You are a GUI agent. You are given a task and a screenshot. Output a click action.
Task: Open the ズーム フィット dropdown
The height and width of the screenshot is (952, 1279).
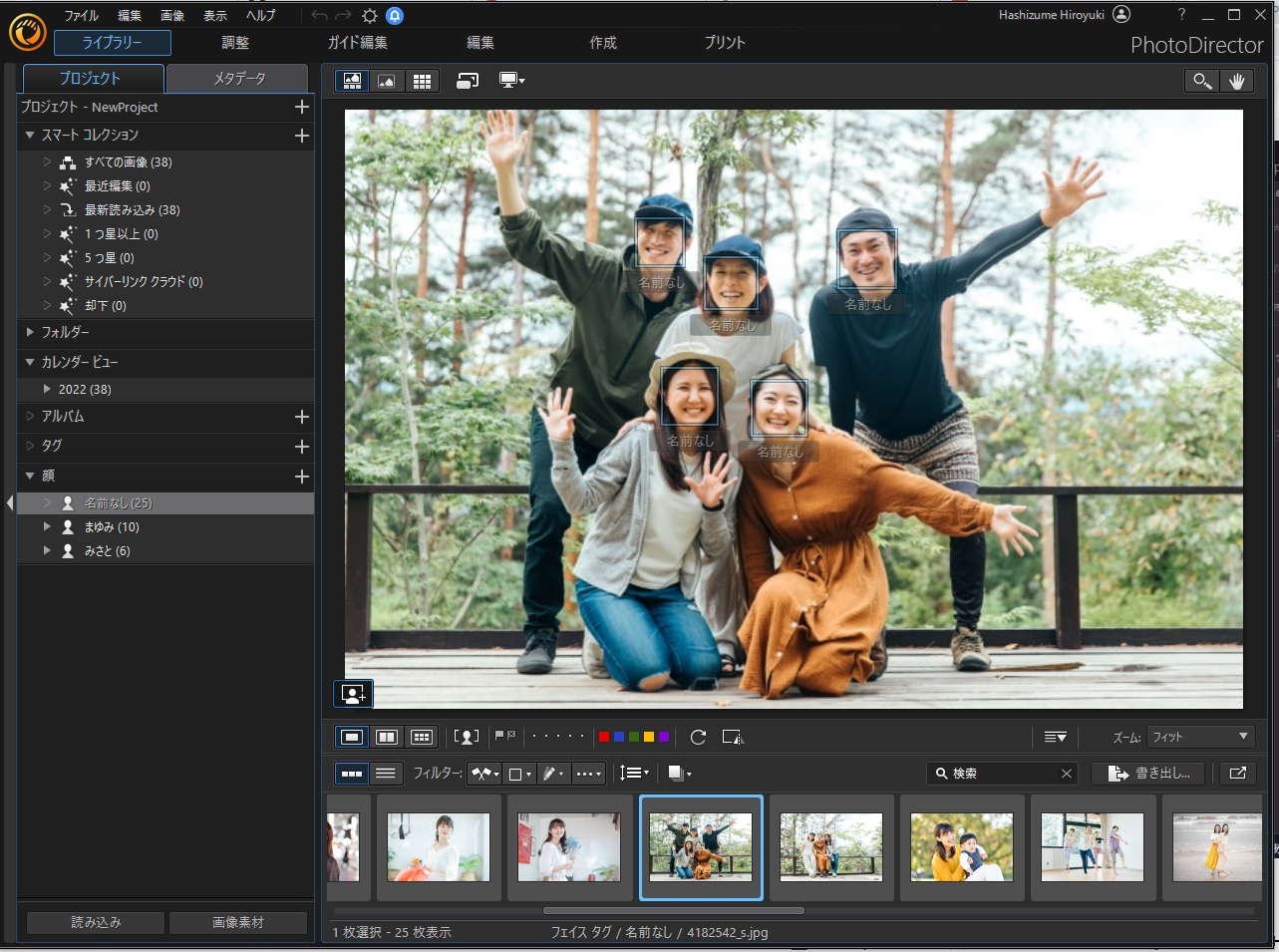coord(1200,737)
